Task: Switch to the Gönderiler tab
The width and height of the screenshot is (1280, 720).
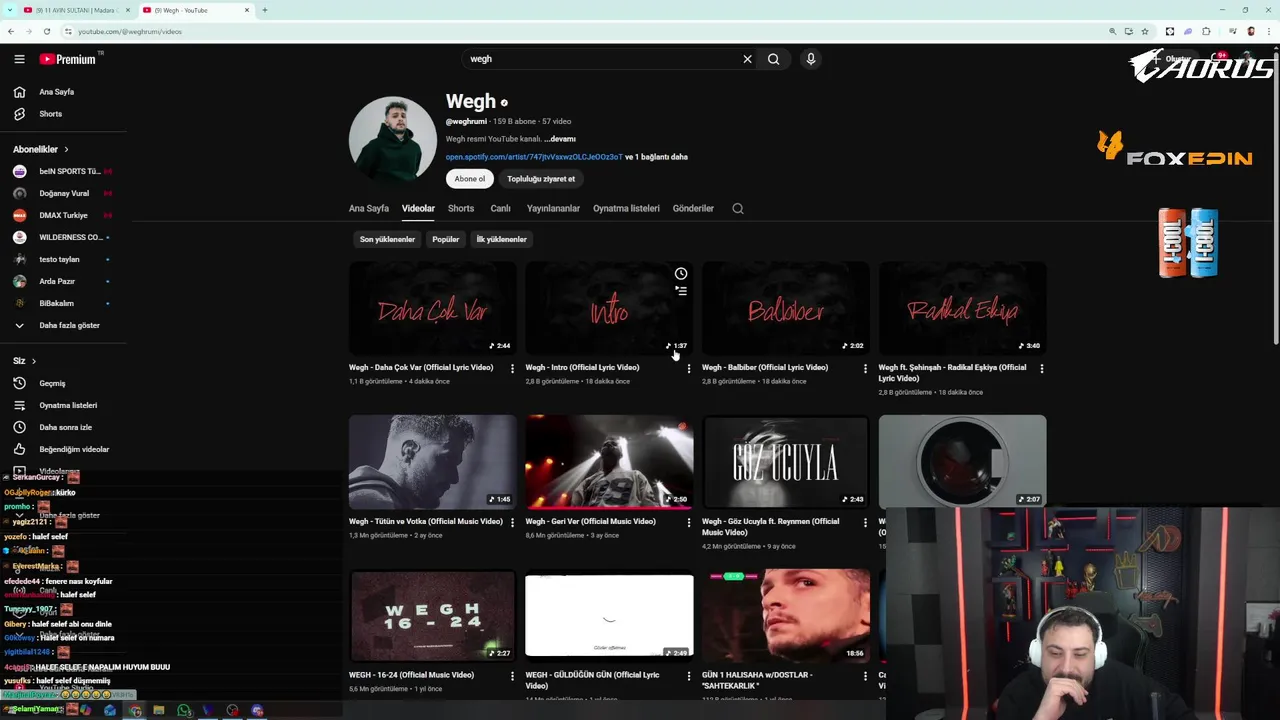Action: point(693,209)
